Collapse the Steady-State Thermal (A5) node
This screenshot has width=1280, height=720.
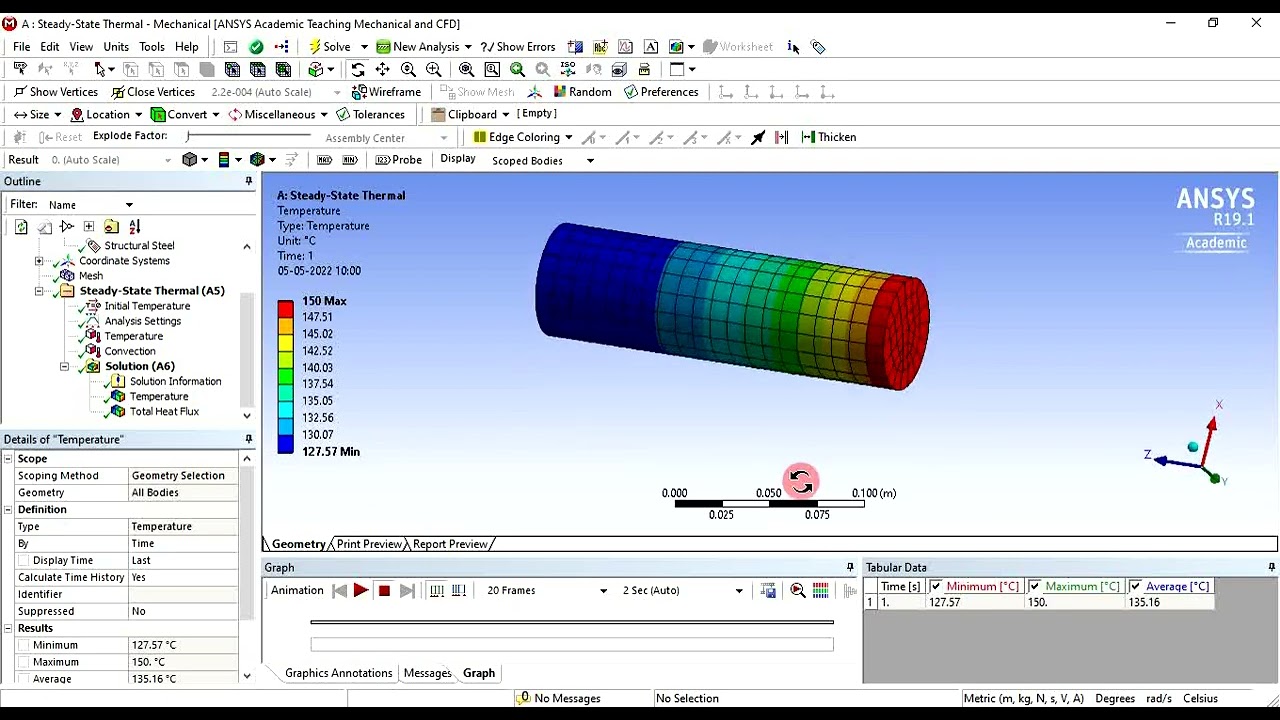pos(39,291)
